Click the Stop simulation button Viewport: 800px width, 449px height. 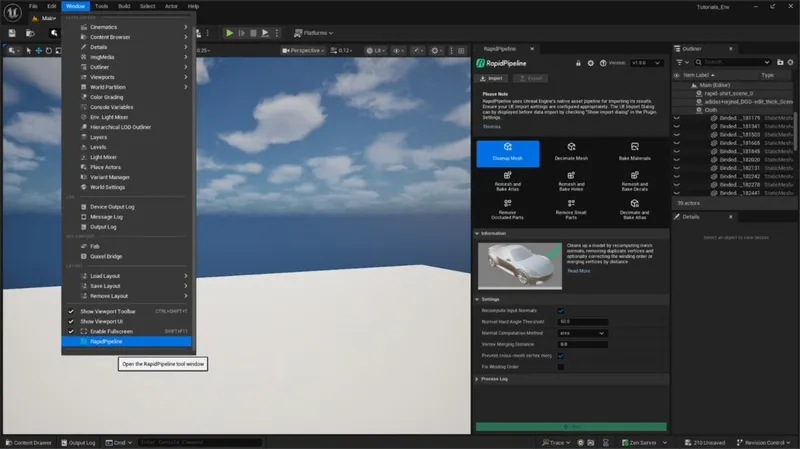(x=253, y=33)
